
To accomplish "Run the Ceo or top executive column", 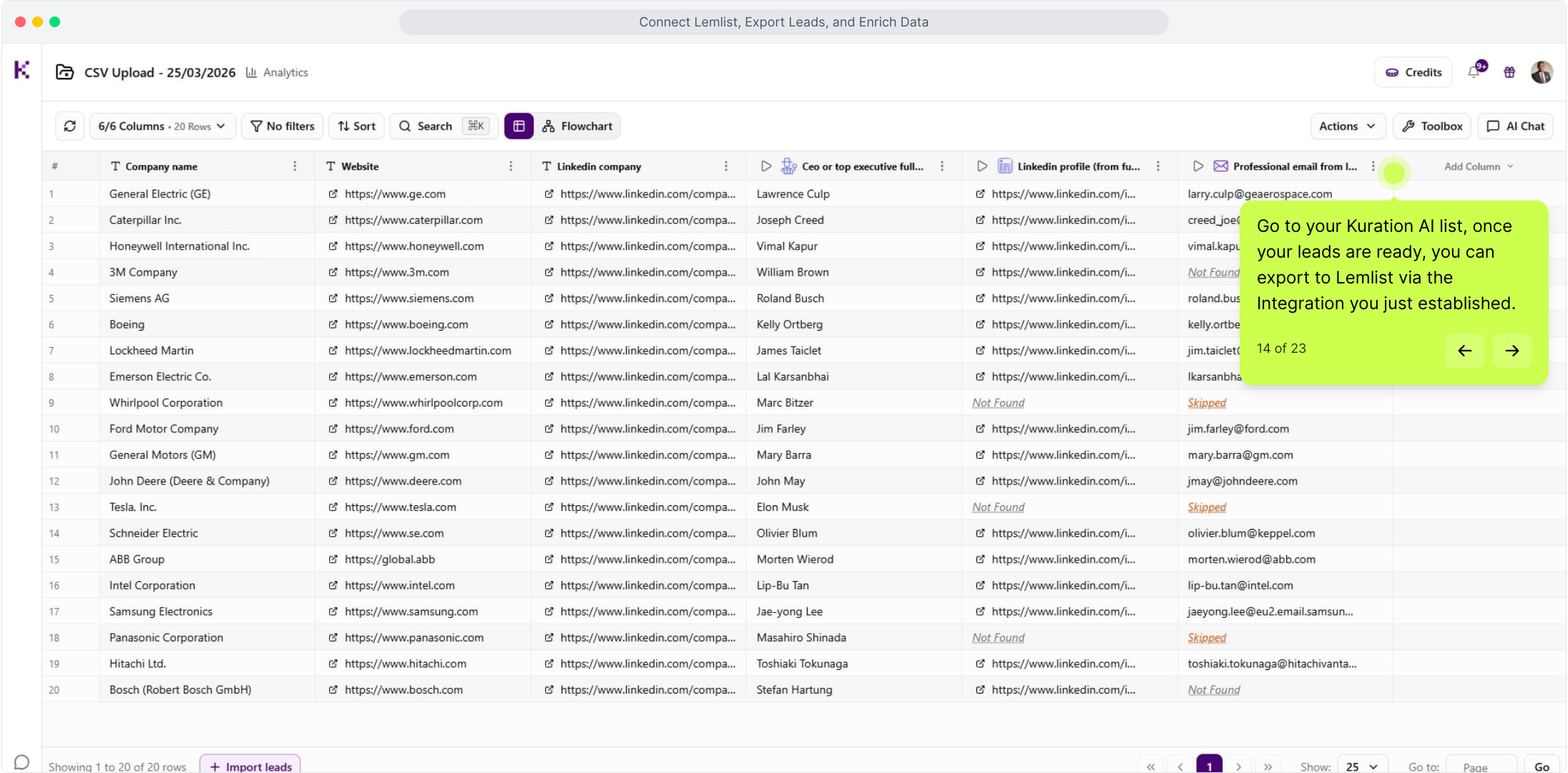I will (766, 166).
